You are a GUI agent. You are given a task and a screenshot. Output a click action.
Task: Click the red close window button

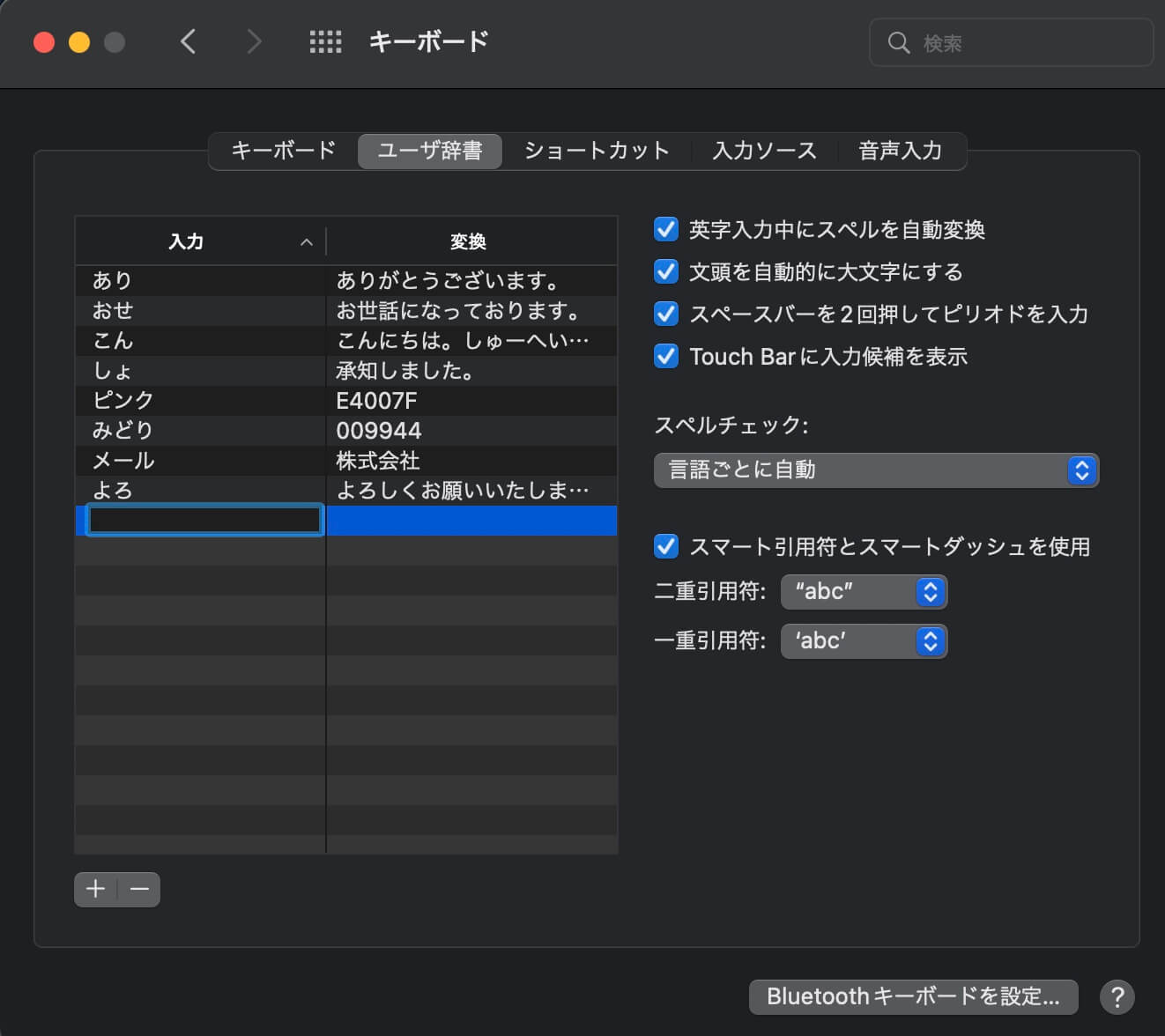tap(44, 42)
